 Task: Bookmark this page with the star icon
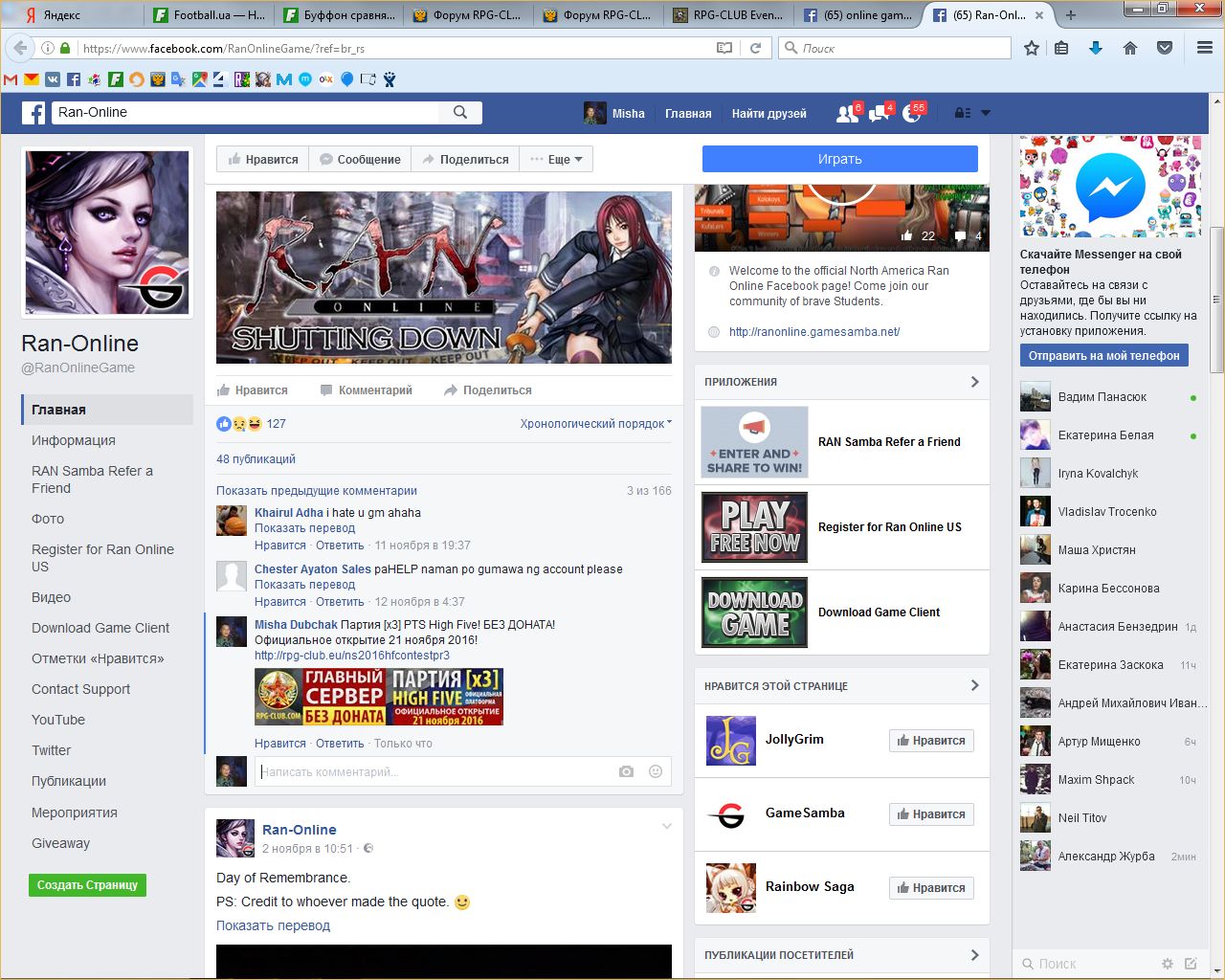click(1031, 48)
